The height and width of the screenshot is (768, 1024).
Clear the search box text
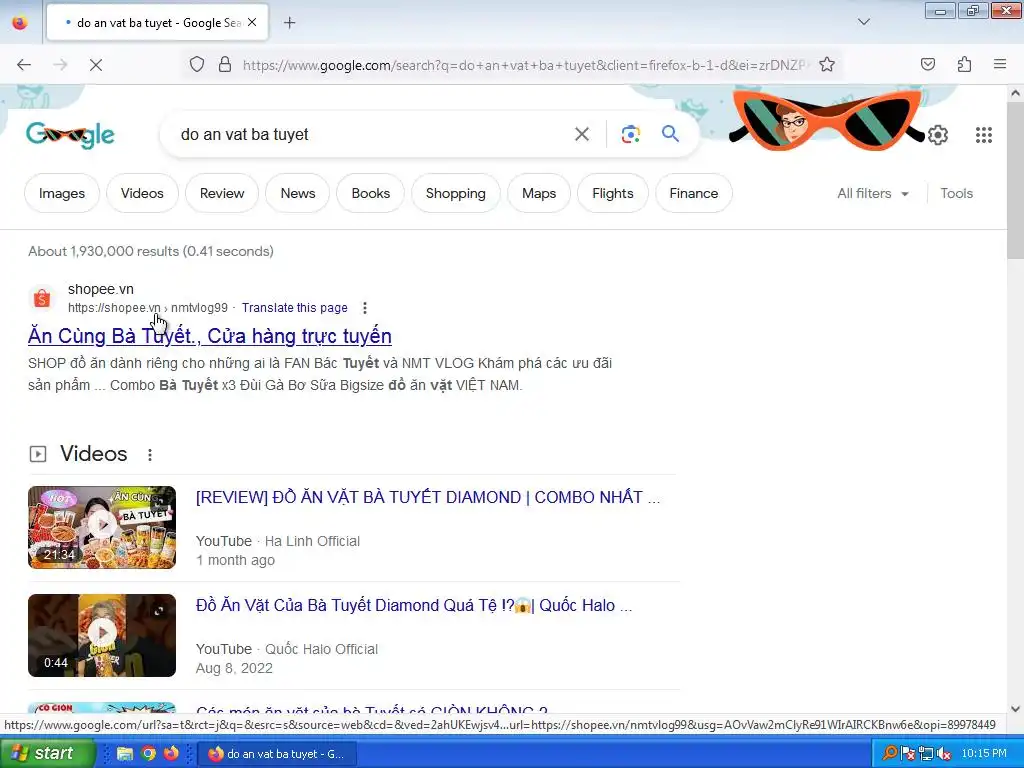coord(581,135)
